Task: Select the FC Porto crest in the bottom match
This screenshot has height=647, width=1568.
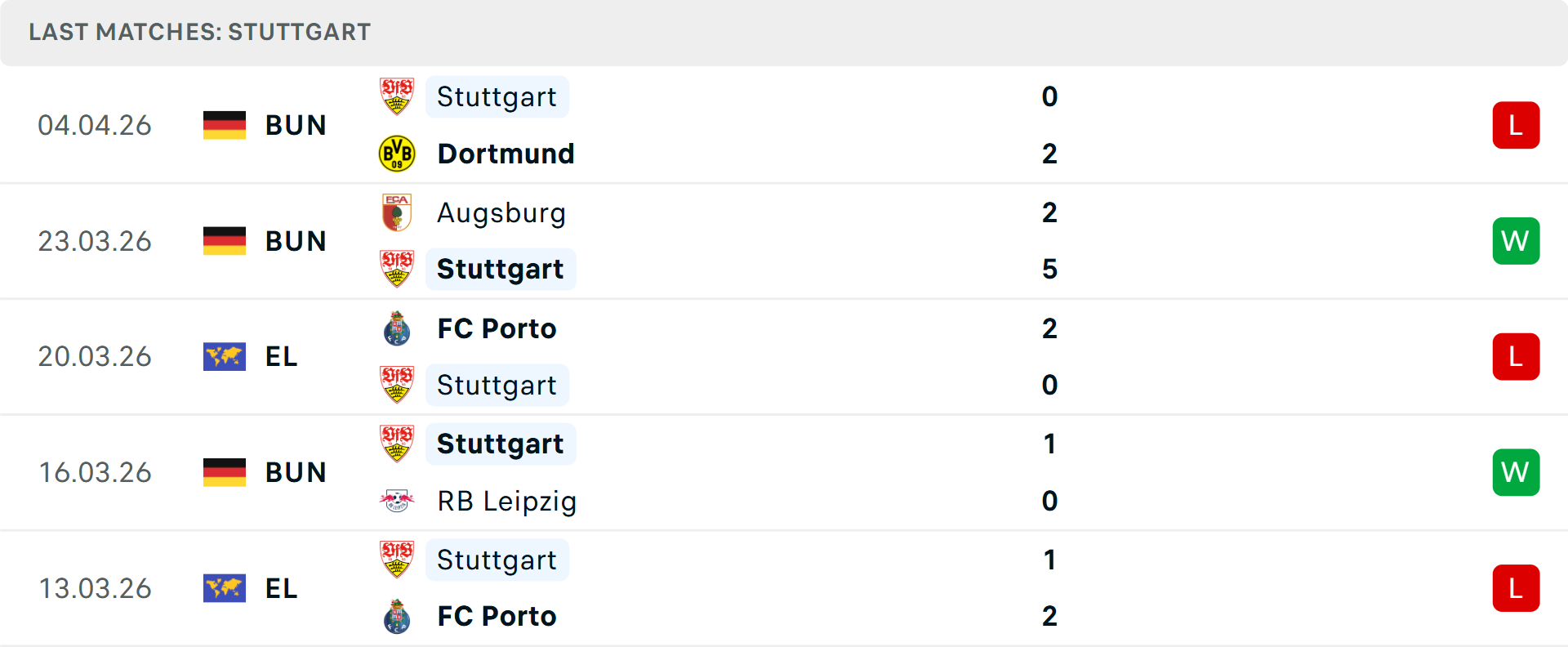Action: point(397,617)
